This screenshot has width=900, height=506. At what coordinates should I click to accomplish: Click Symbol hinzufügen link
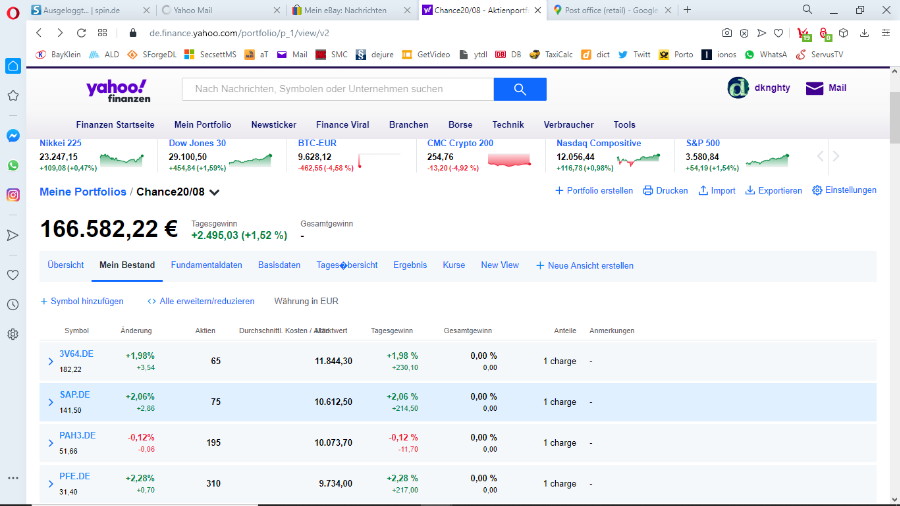82,301
